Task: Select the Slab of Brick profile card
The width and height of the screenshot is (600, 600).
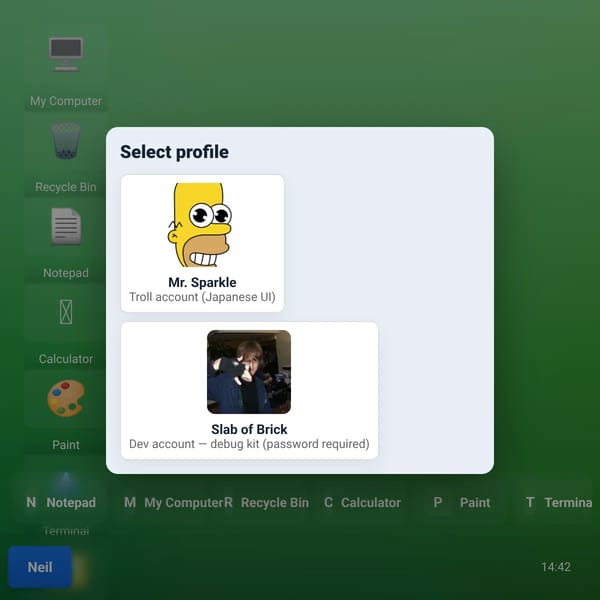Action: coord(249,390)
